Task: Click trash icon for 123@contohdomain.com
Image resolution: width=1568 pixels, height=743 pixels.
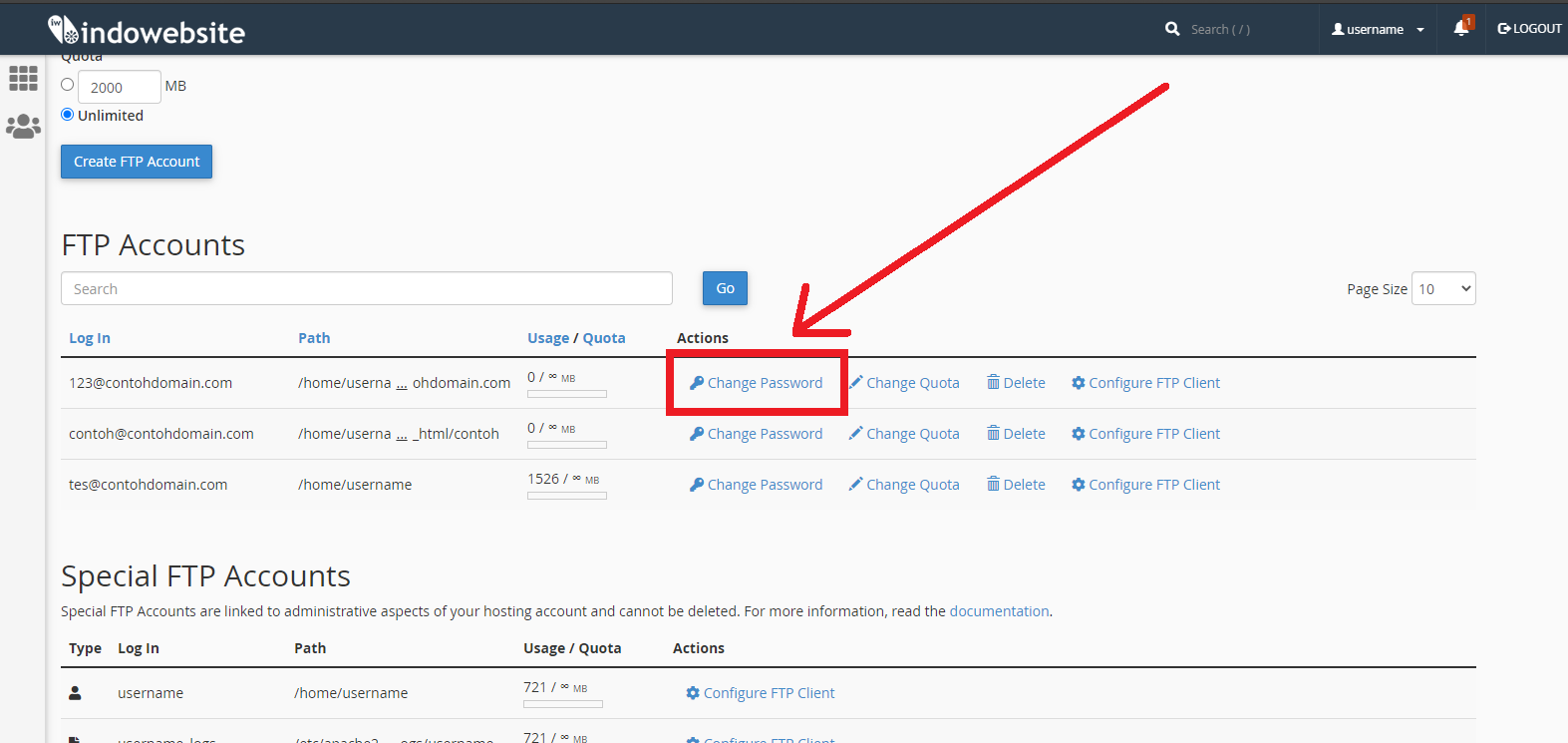Action: [x=993, y=383]
